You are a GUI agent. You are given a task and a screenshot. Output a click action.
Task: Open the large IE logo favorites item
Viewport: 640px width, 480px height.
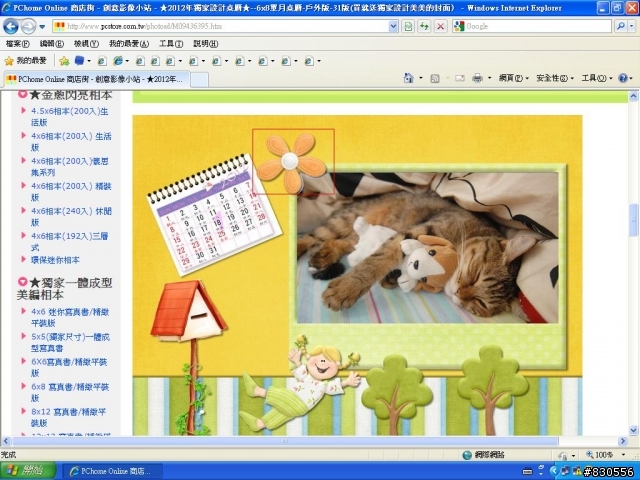[x=118, y=61]
